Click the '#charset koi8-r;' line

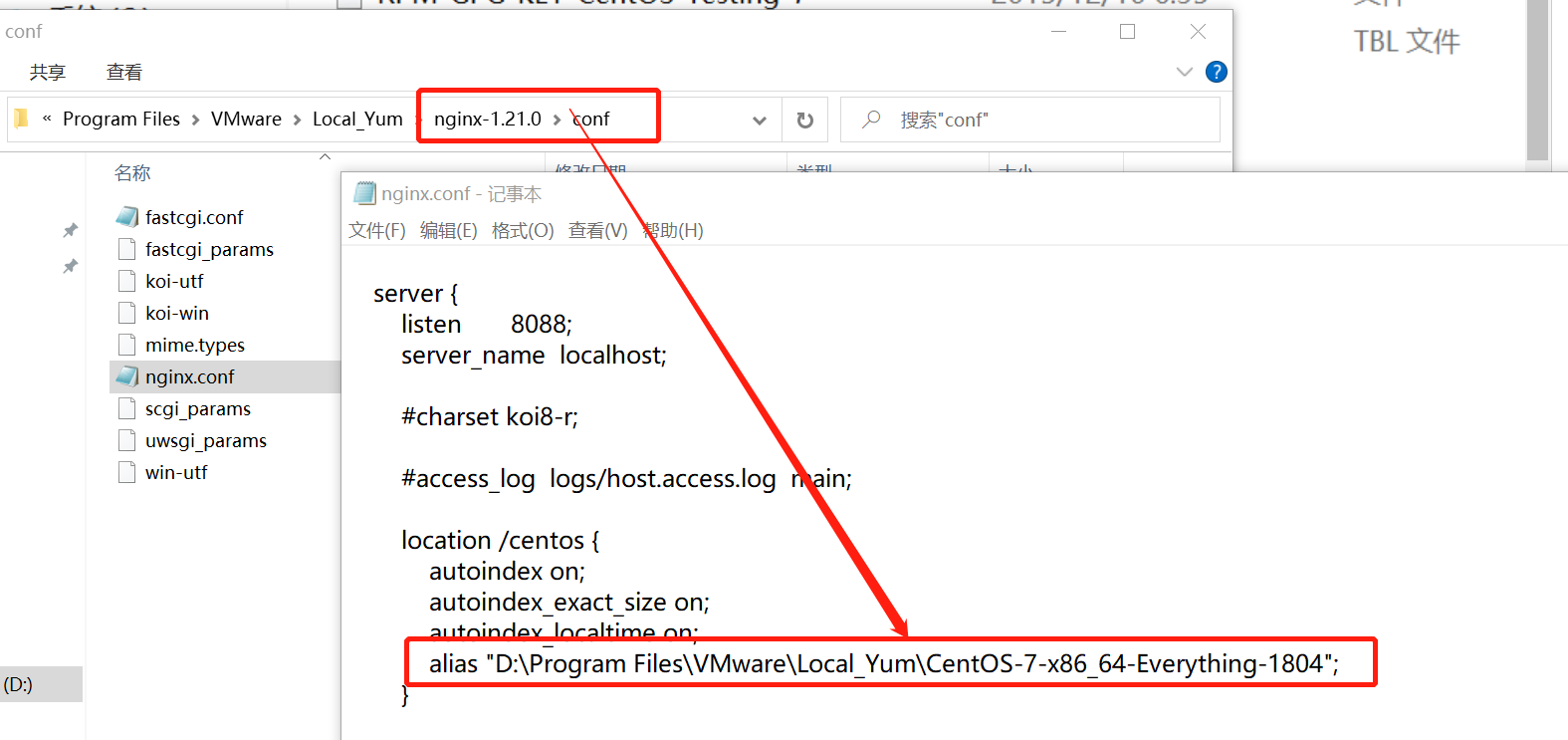pos(490,416)
